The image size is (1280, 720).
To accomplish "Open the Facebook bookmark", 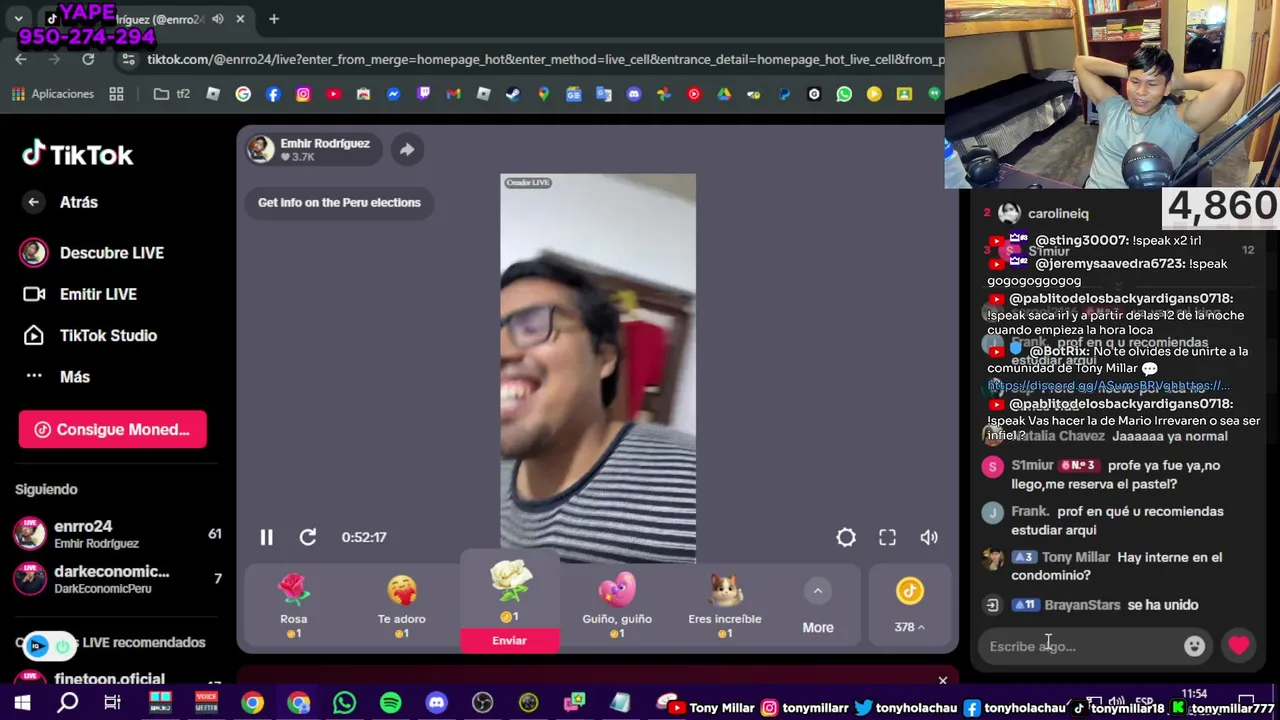I will coord(273,94).
